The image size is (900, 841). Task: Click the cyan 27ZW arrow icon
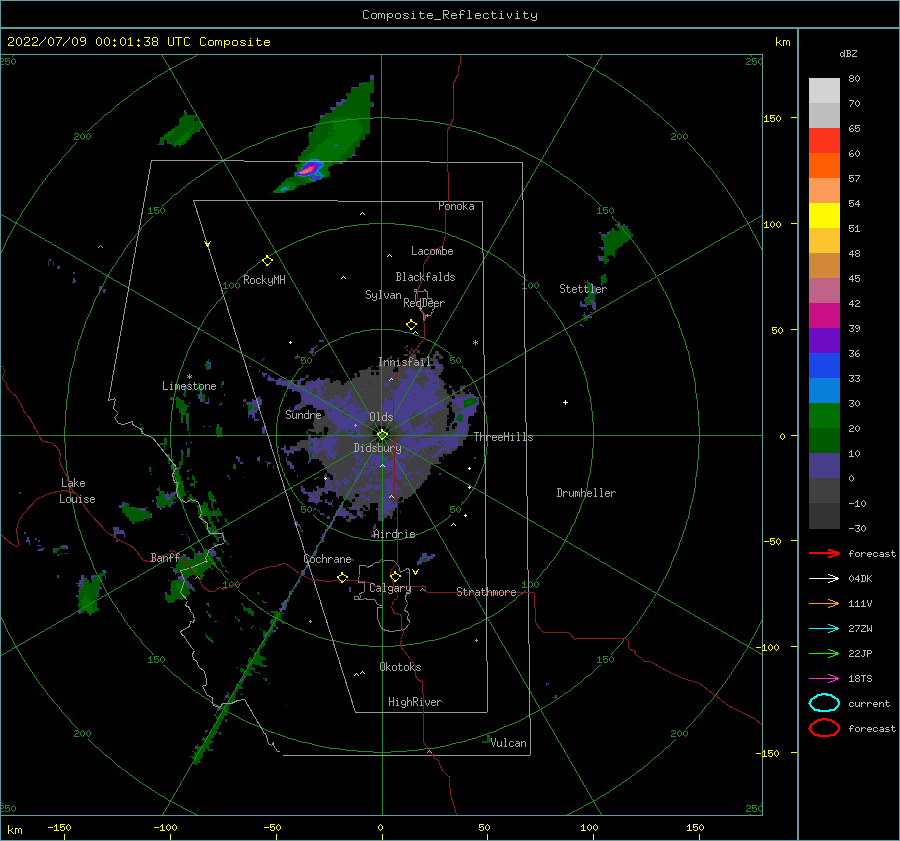click(x=824, y=629)
